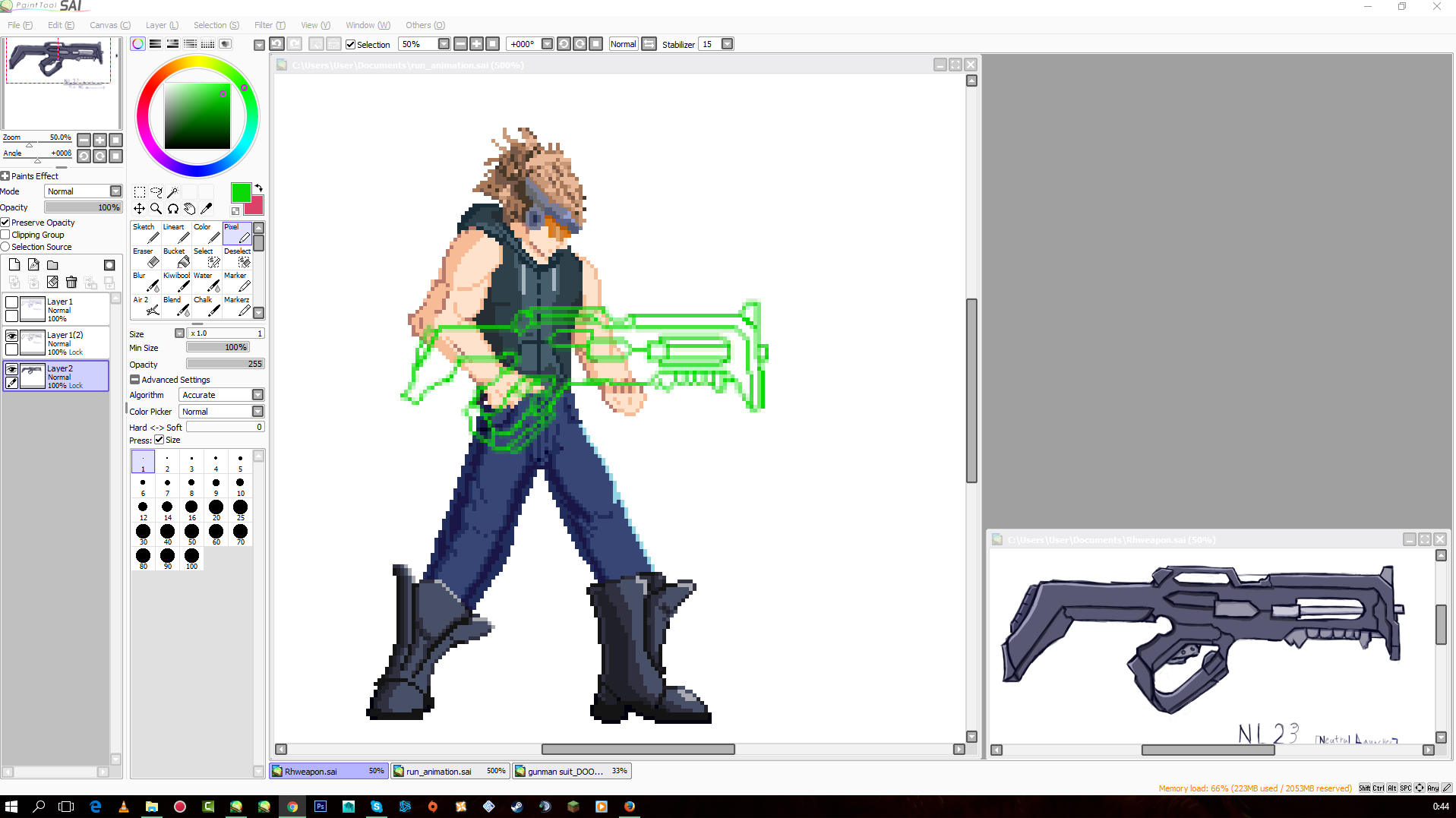Swap foreground and background colors

[258, 188]
